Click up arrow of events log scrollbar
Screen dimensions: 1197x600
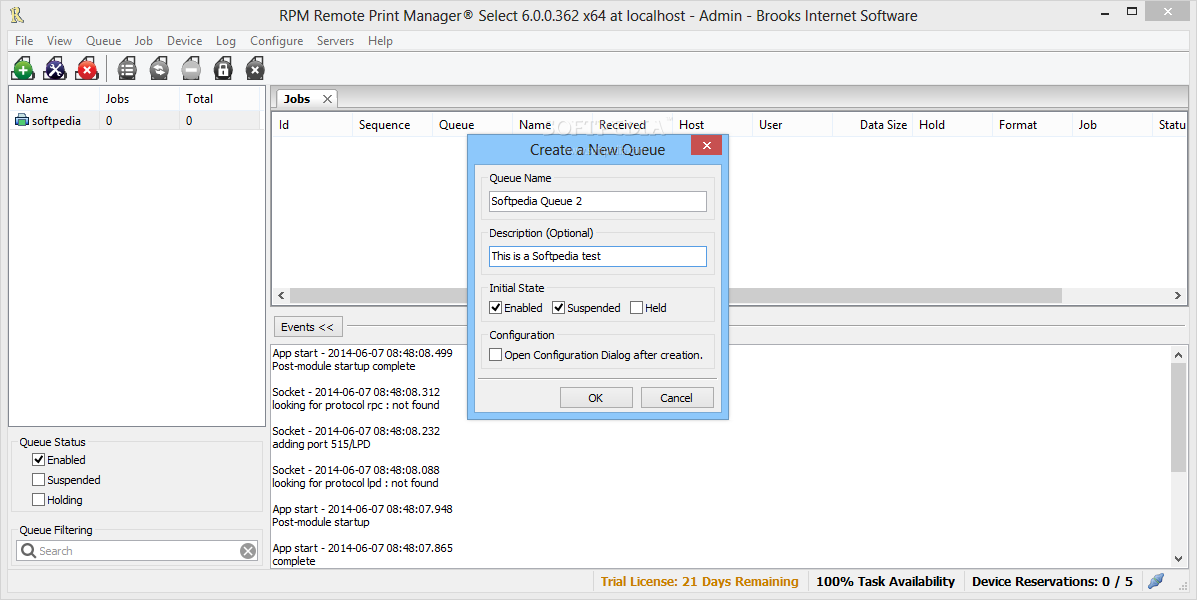[x=1179, y=354]
